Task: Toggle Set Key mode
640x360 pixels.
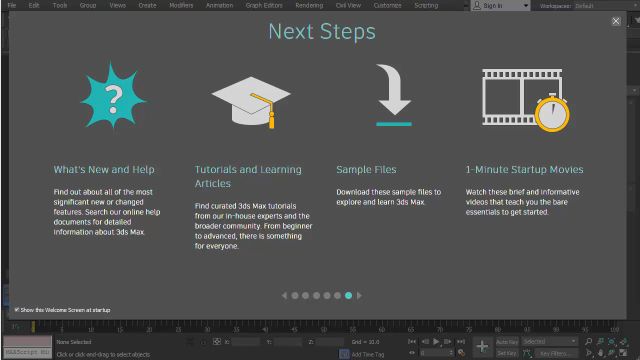Action: [507, 353]
